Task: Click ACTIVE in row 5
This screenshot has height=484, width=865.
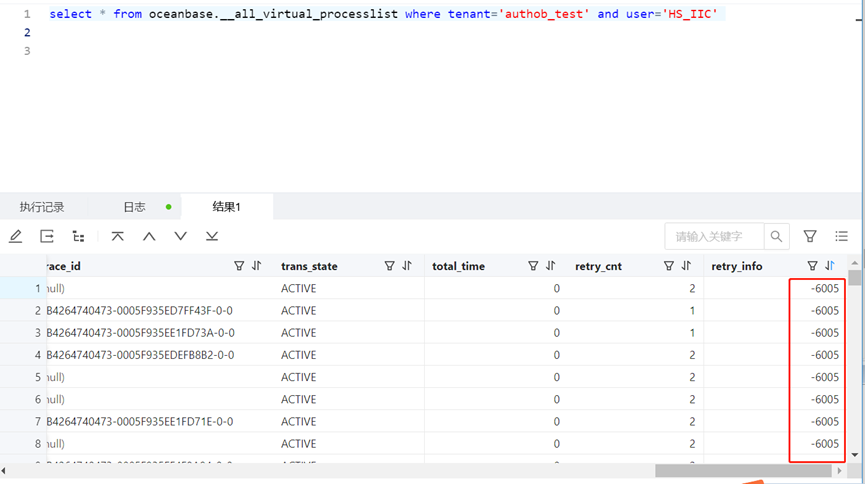Action: tap(298, 377)
